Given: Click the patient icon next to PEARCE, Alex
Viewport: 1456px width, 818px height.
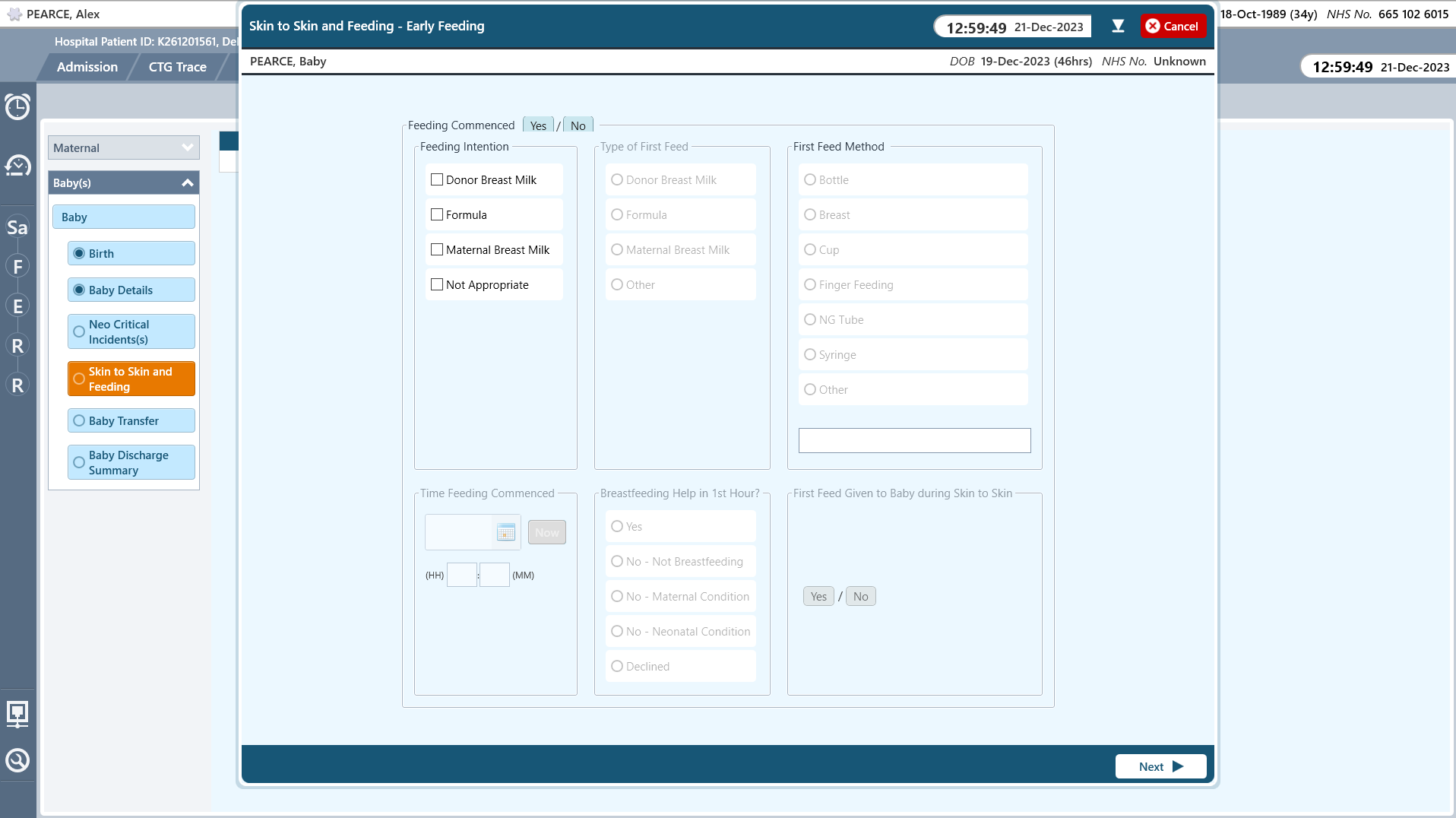Looking at the screenshot, I should (14, 14).
